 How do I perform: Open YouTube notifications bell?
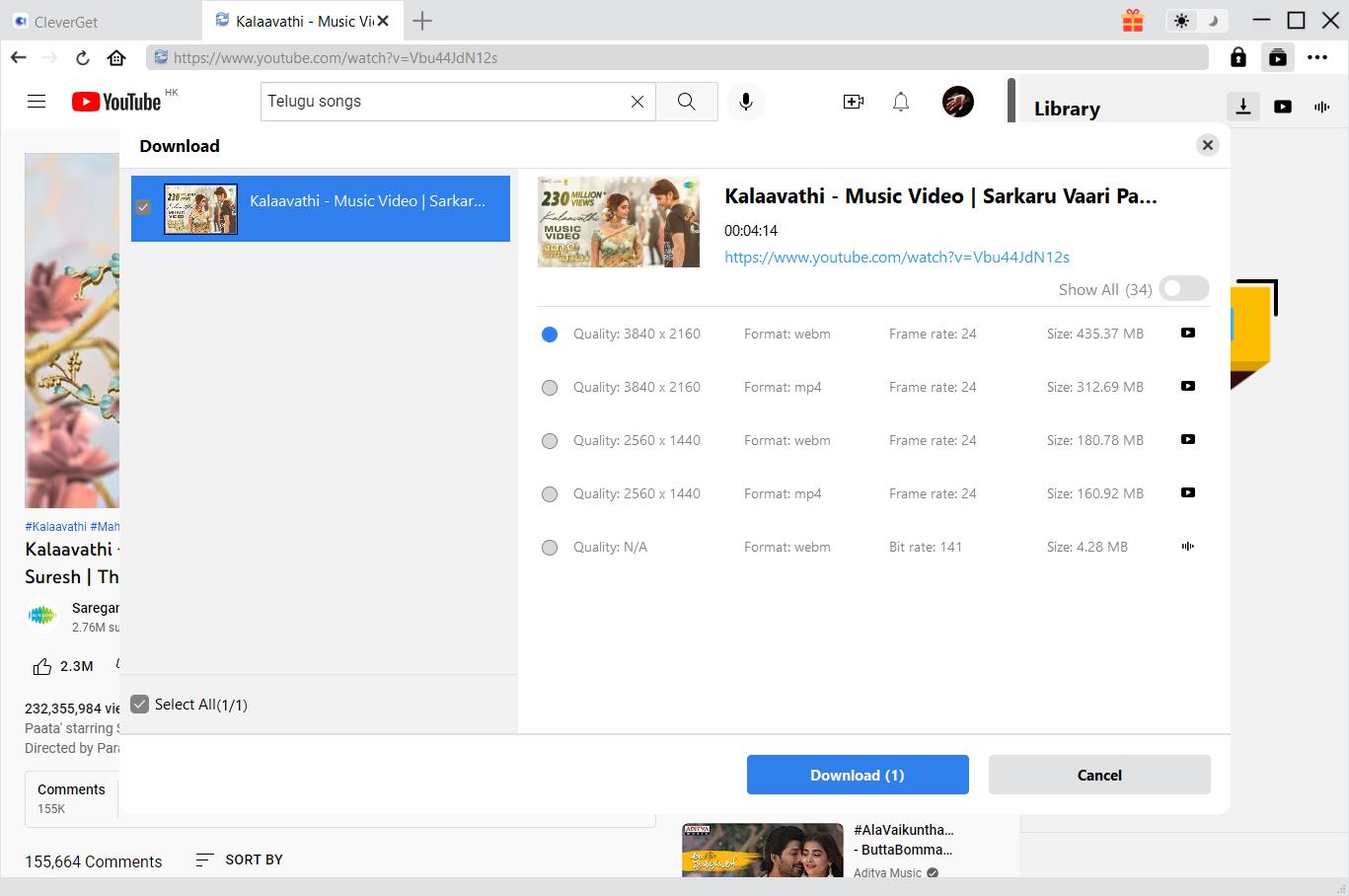tap(900, 102)
